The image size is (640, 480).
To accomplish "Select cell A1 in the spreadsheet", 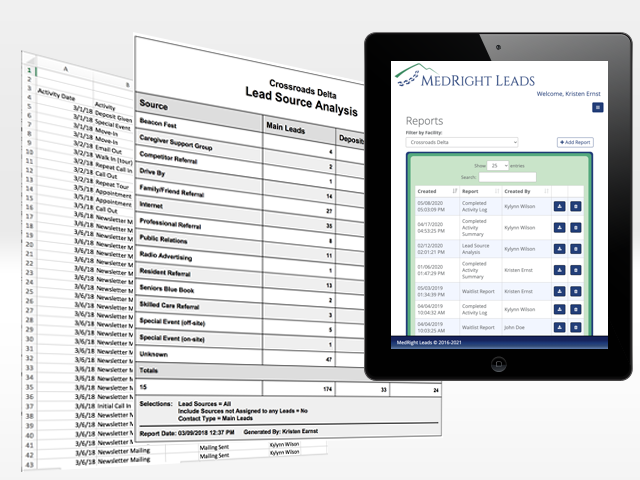I will click(64, 77).
